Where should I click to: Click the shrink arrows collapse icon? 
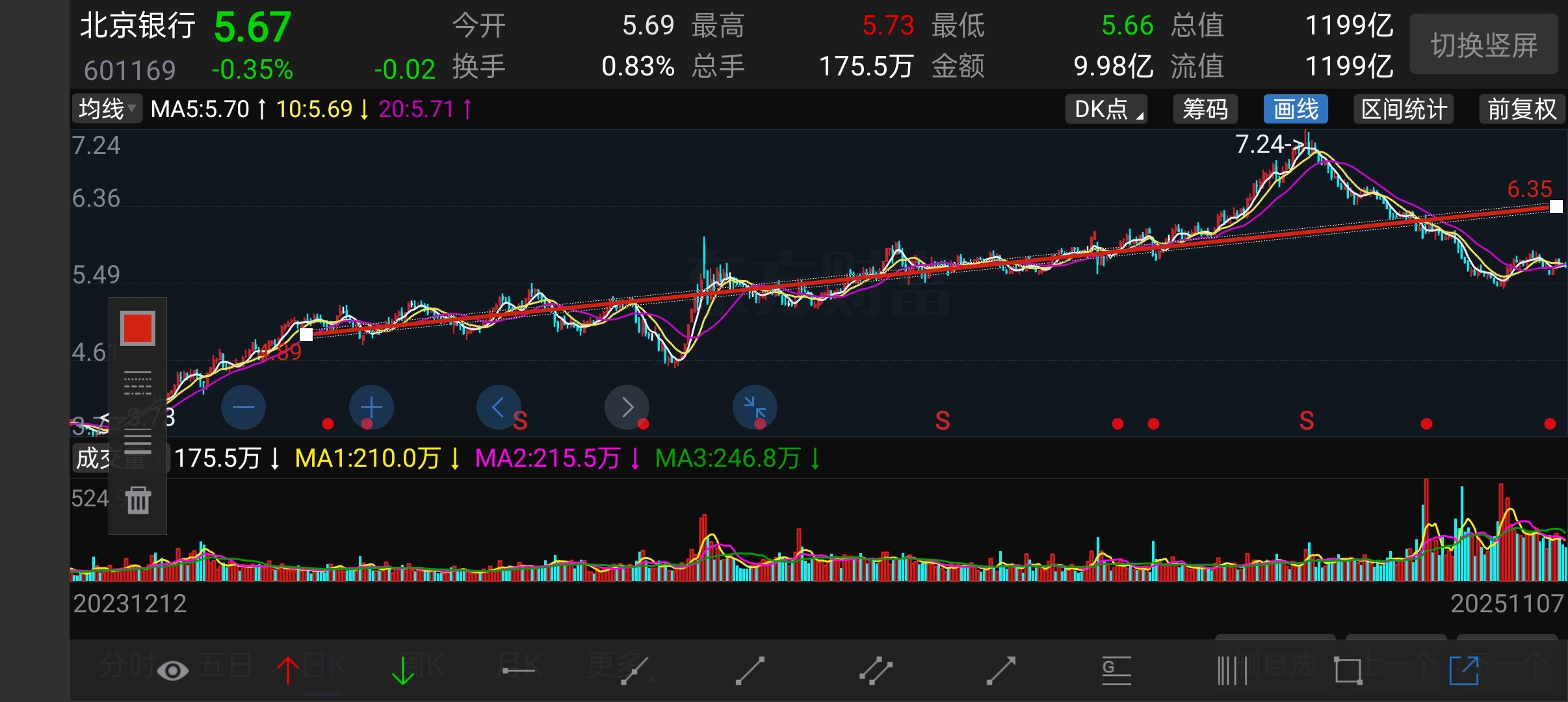[755, 408]
